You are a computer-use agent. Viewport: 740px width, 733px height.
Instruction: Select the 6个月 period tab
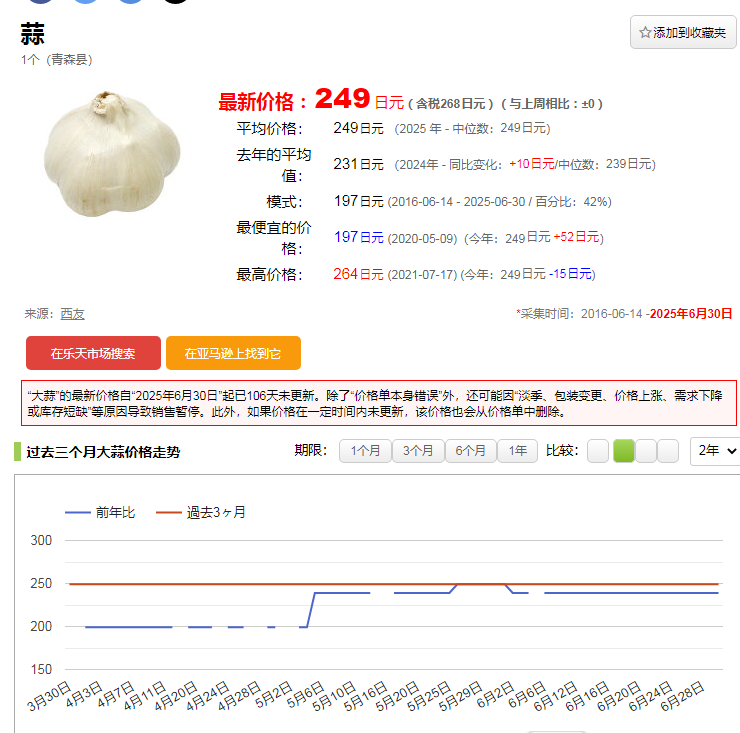(x=471, y=451)
